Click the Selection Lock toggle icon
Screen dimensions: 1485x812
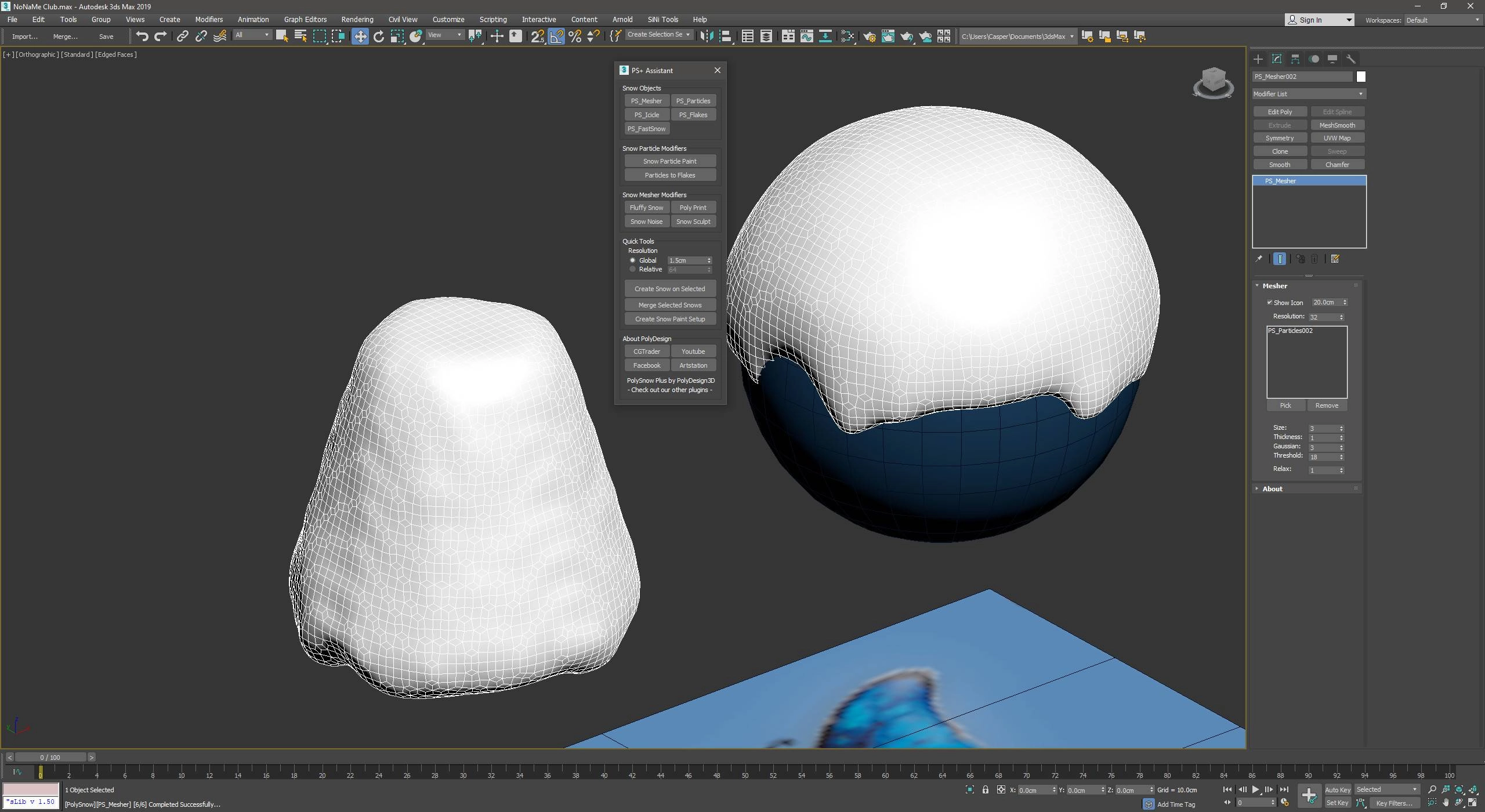coord(985,789)
